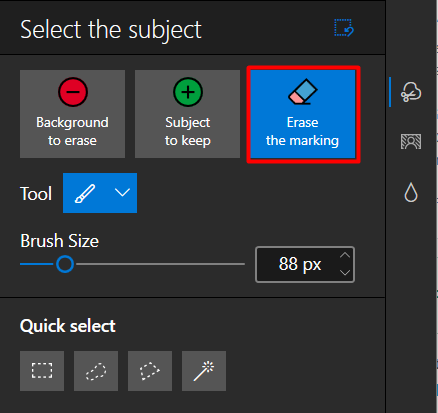
Task: Open the portrait background sidebar tab
Action: [411, 141]
